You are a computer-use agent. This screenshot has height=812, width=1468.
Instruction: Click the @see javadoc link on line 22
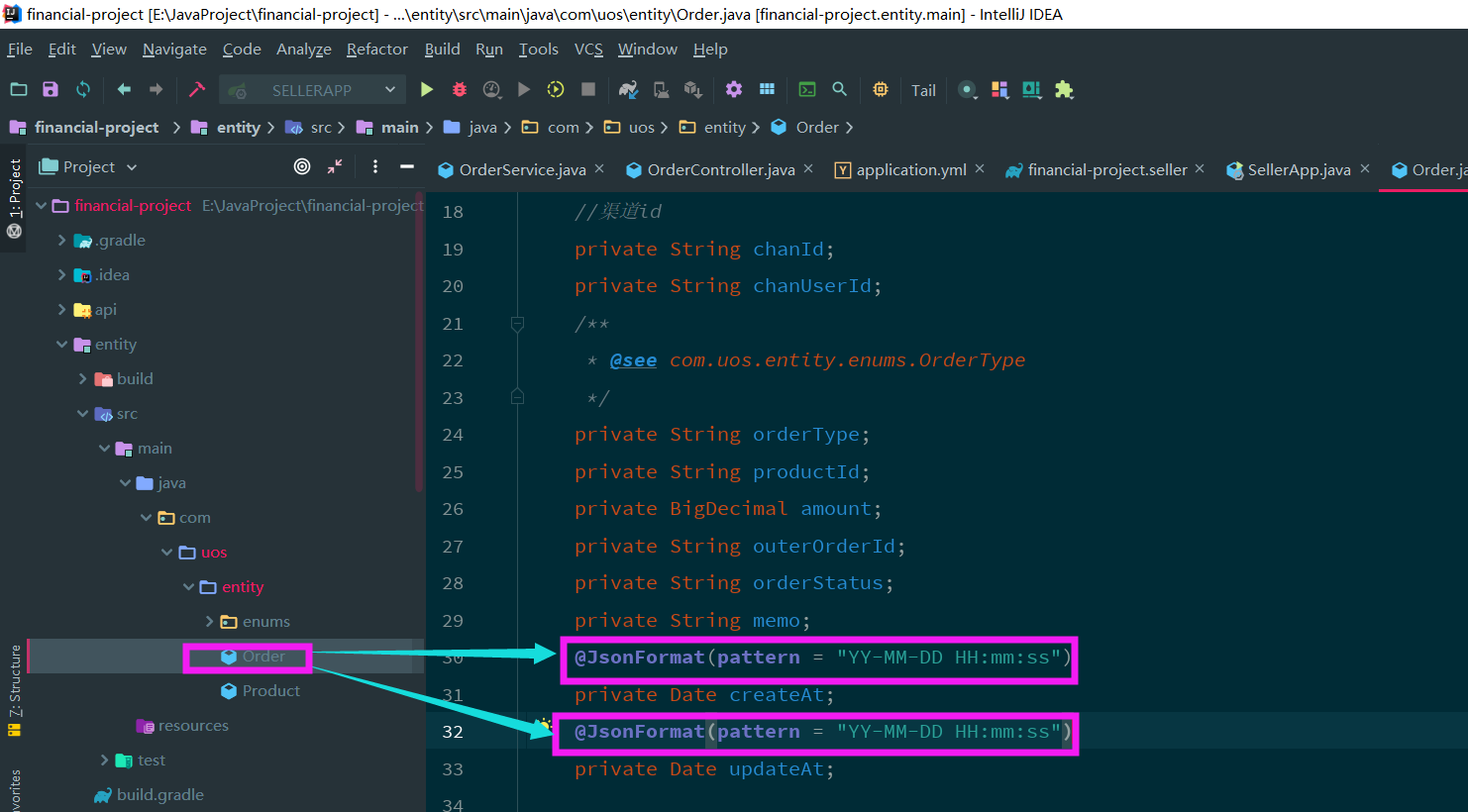pyautogui.click(x=633, y=359)
